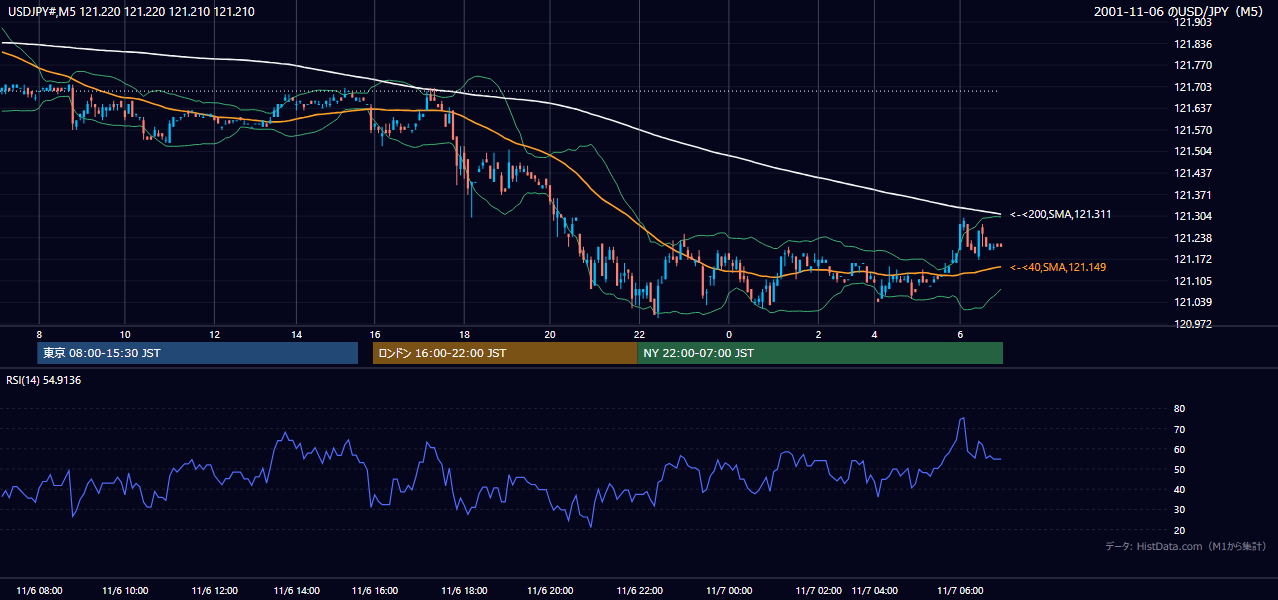The image size is (1278, 600).
Task: Click hour label 2 under price chart
Action: pyautogui.click(x=818, y=334)
